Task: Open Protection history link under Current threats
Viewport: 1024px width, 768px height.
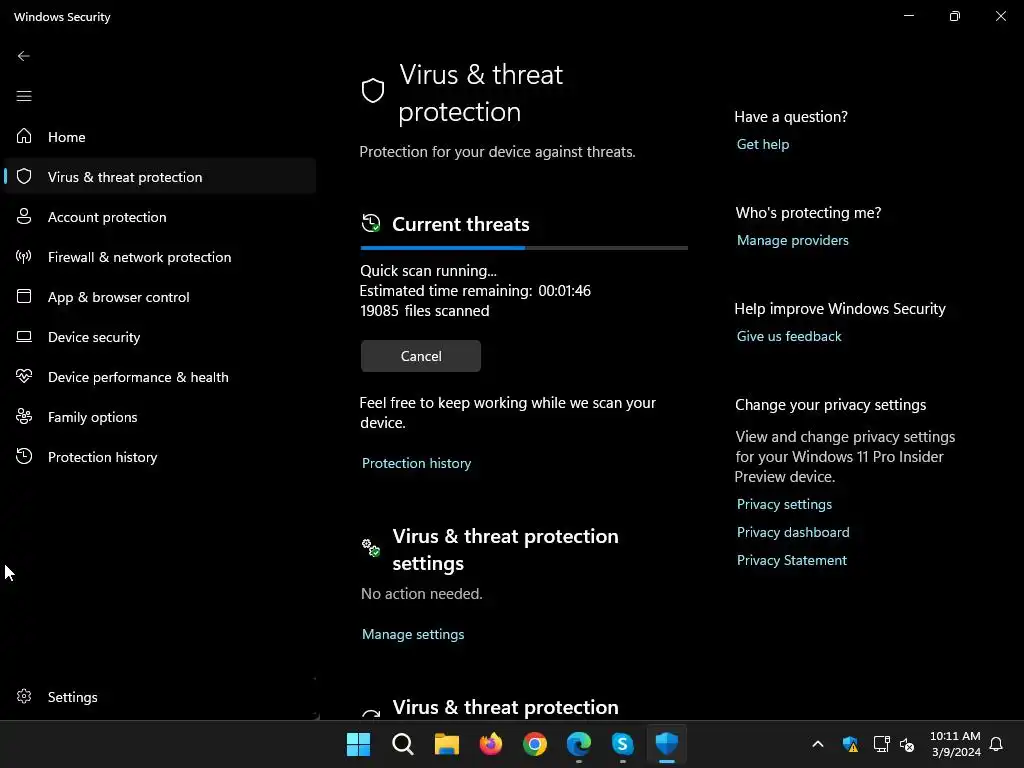Action: pos(416,463)
